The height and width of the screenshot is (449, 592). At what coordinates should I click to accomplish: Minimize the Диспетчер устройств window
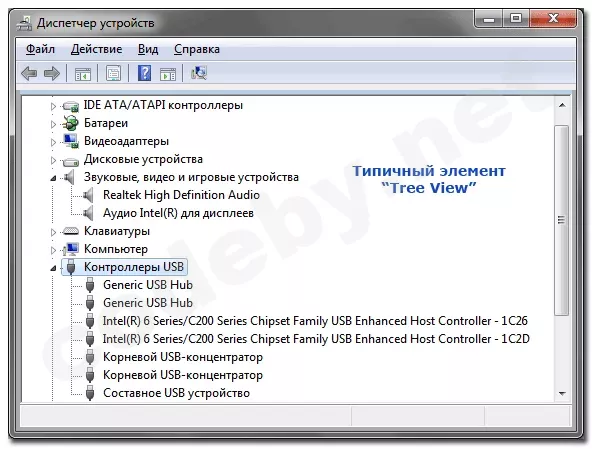point(489,19)
